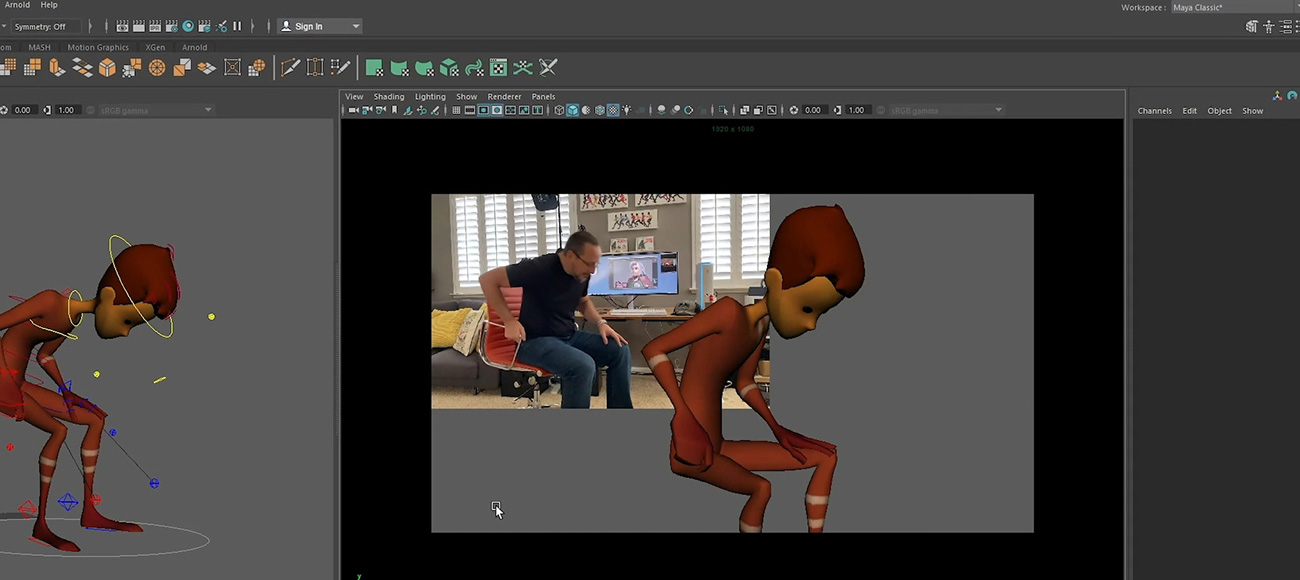Activate smooth shading in the viewport toolbar
Viewport: 1300px width, 580px height.
pos(572,110)
